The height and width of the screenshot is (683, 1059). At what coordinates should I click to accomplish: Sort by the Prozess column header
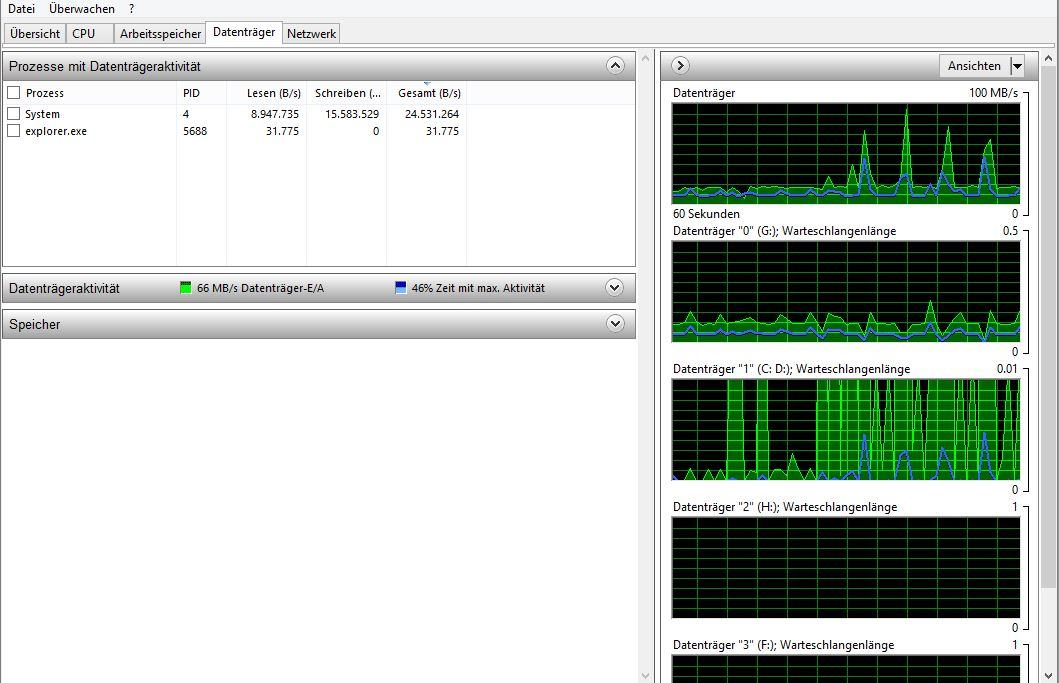click(45, 93)
